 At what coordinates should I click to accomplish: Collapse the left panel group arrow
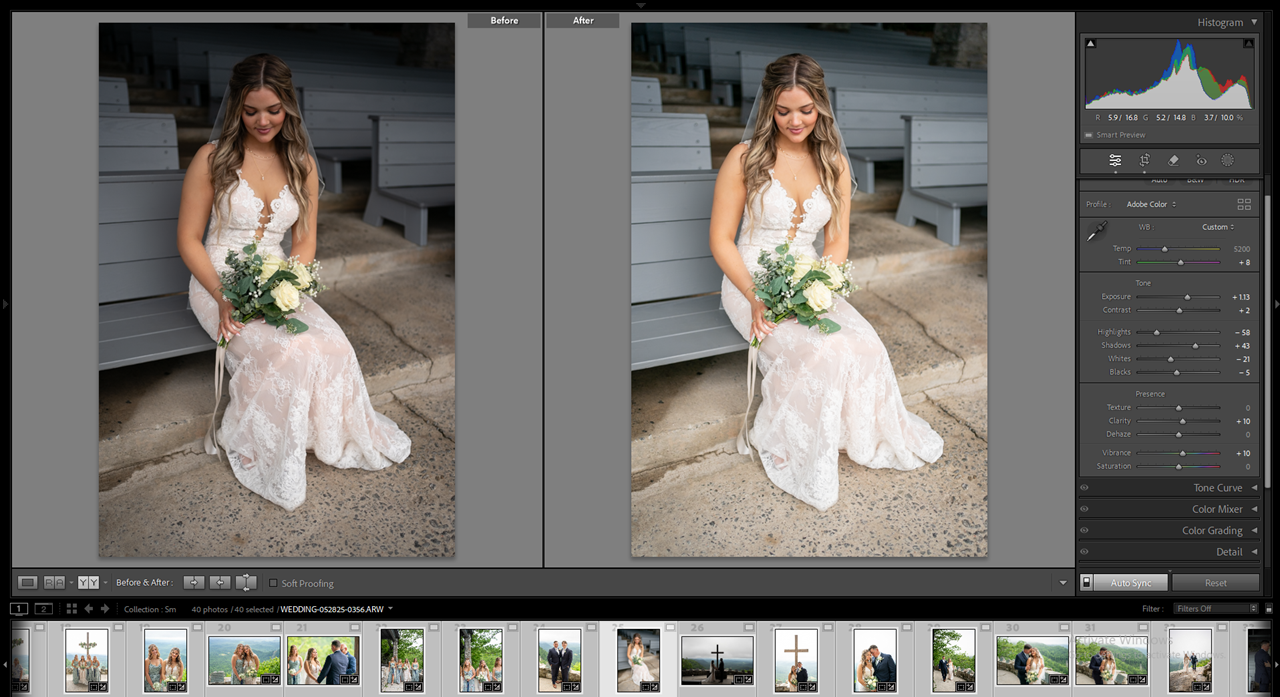click(x=5, y=304)
